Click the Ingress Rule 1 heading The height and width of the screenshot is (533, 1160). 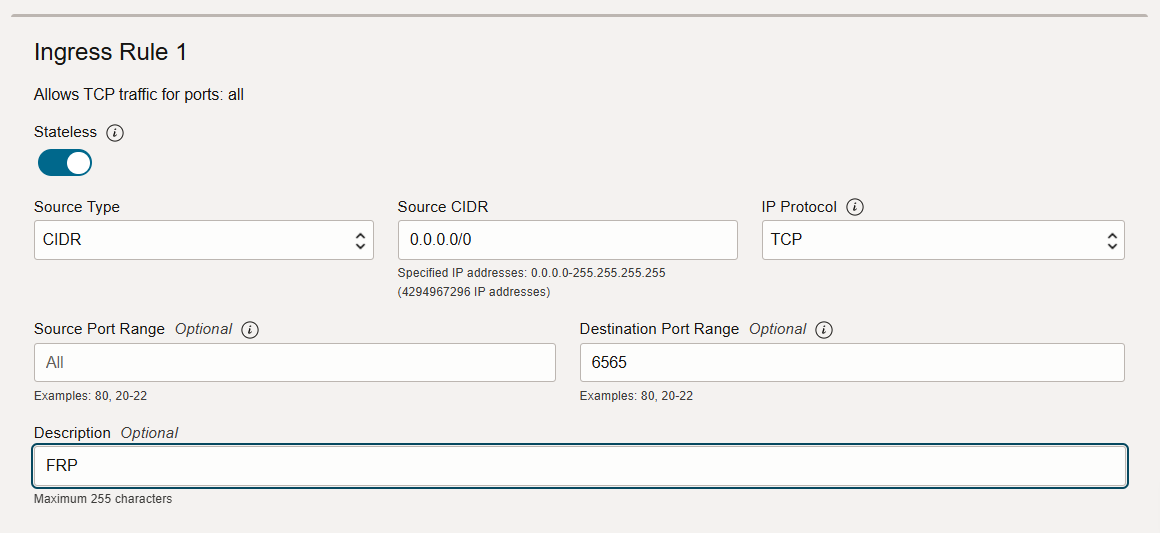(110, 52)
